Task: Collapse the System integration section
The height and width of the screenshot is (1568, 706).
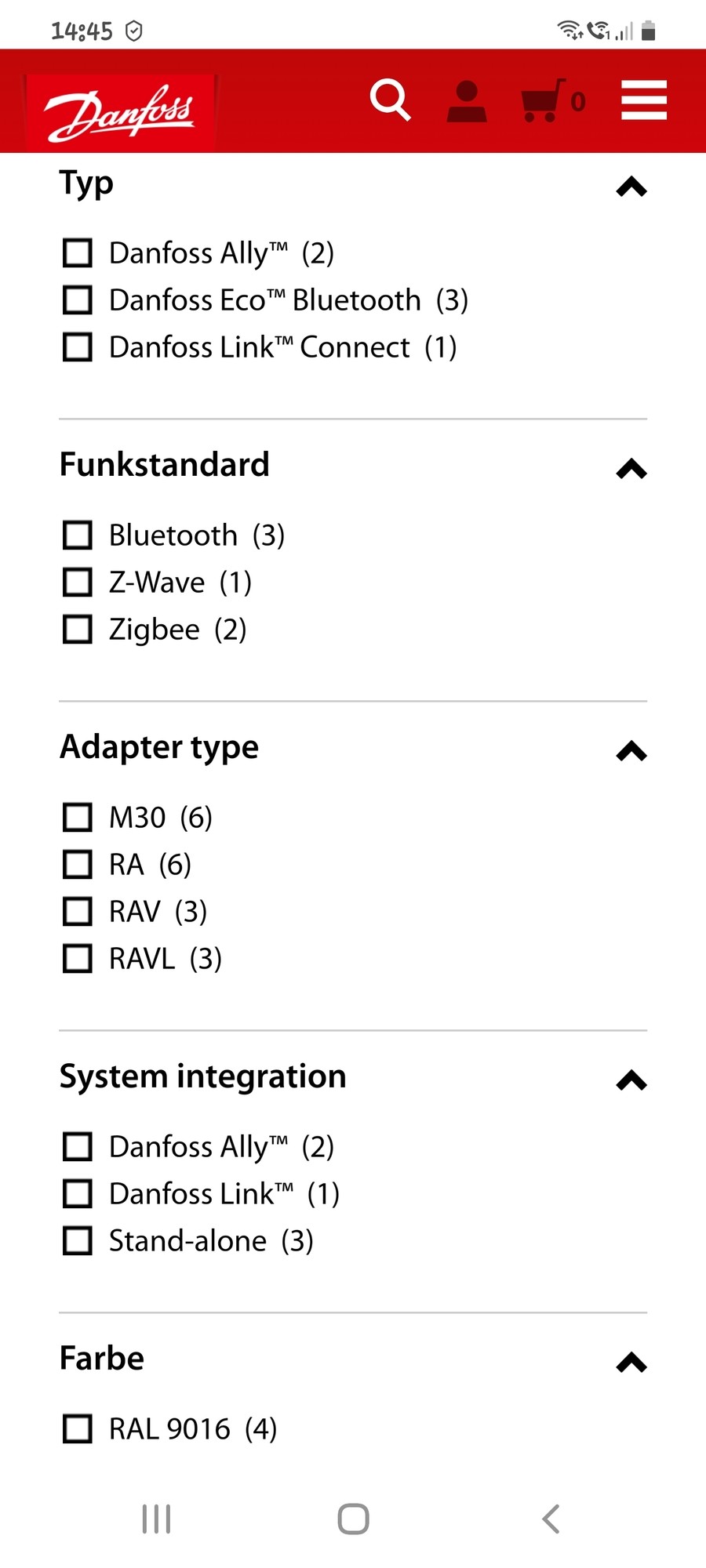Action: point(631,1081)
